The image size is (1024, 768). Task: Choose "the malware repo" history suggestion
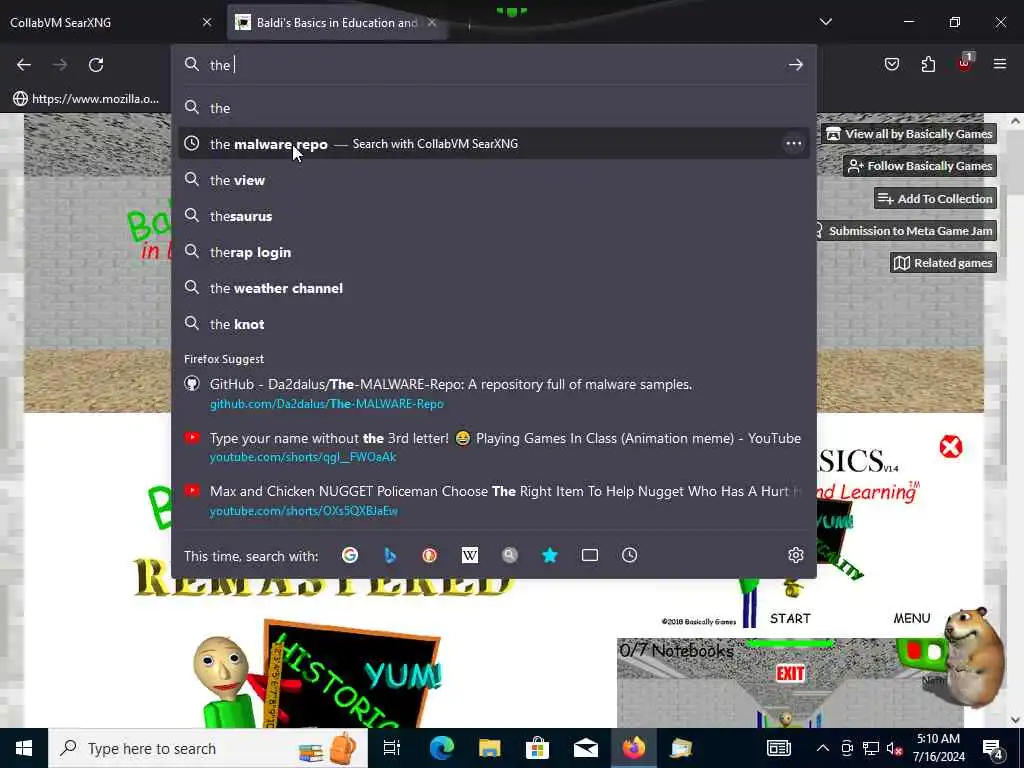coord(494,144)
